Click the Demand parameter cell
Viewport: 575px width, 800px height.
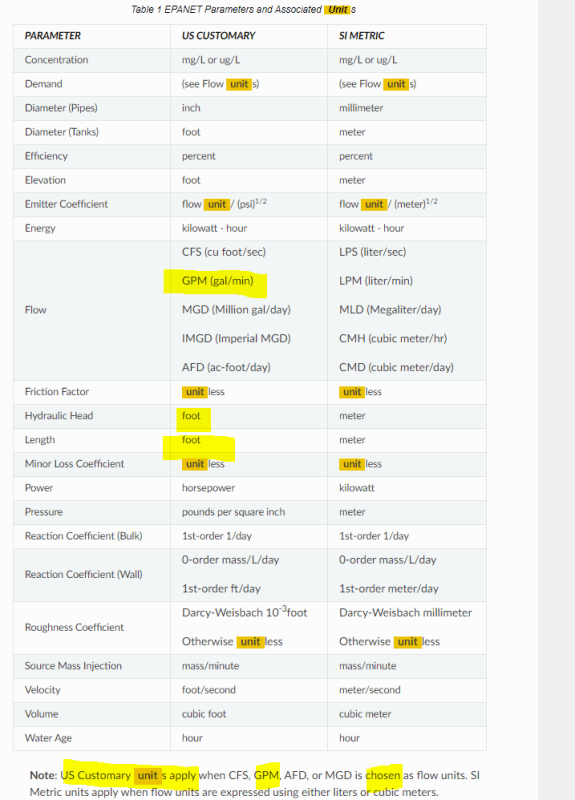click(x=43, y=84)
